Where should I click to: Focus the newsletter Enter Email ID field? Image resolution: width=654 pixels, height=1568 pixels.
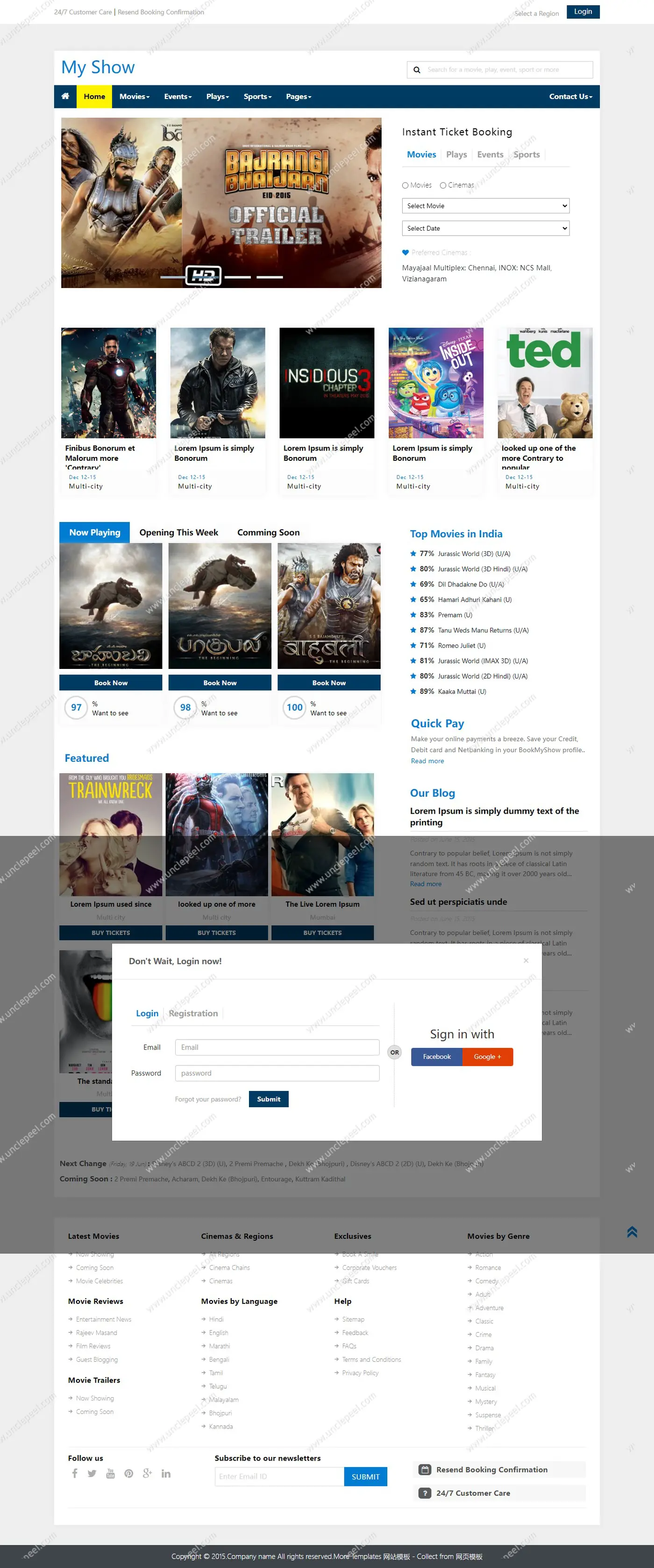(279, 1477)
